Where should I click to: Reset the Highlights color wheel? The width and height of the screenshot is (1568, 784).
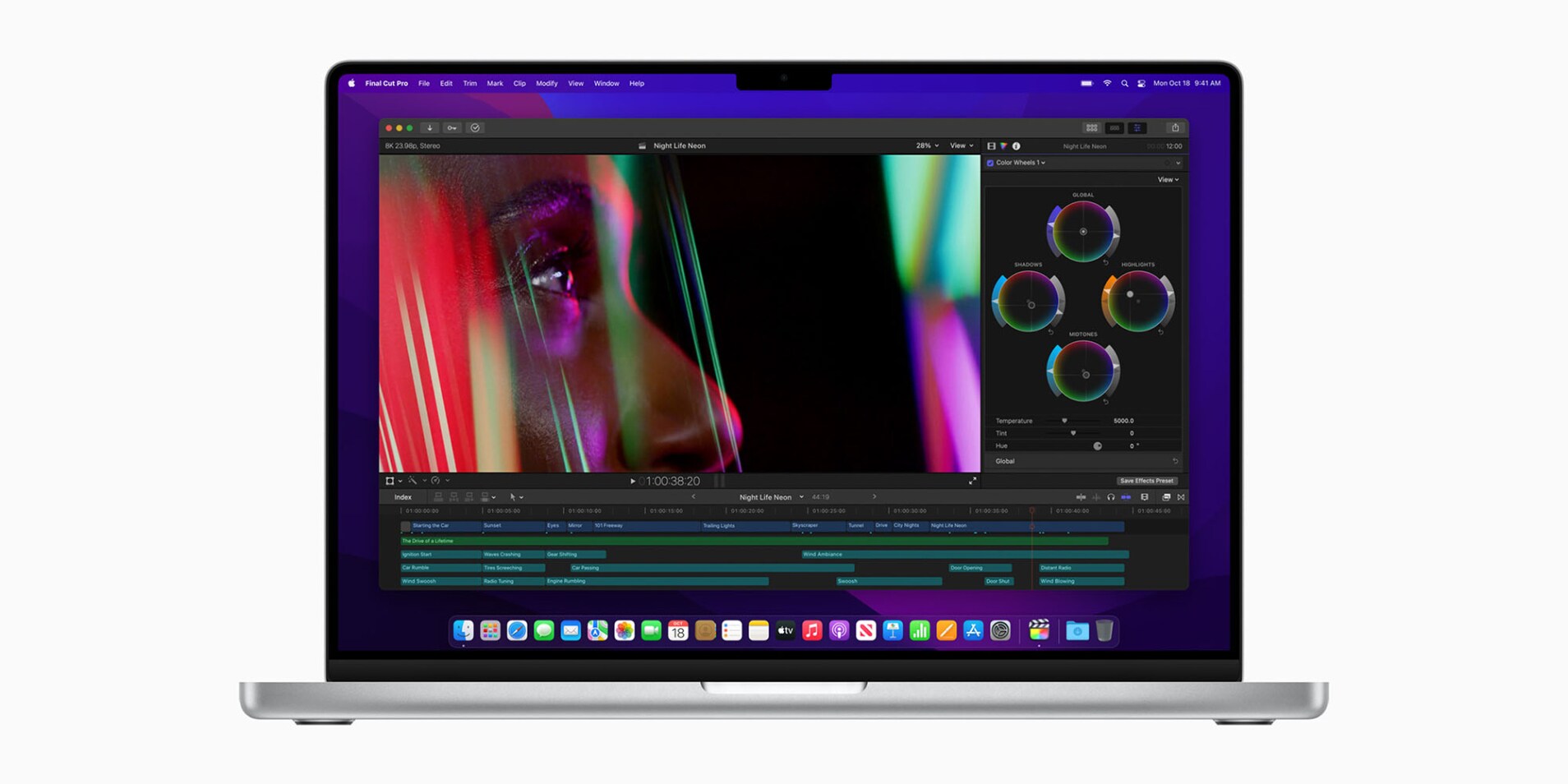click(x=1161, y=332)
